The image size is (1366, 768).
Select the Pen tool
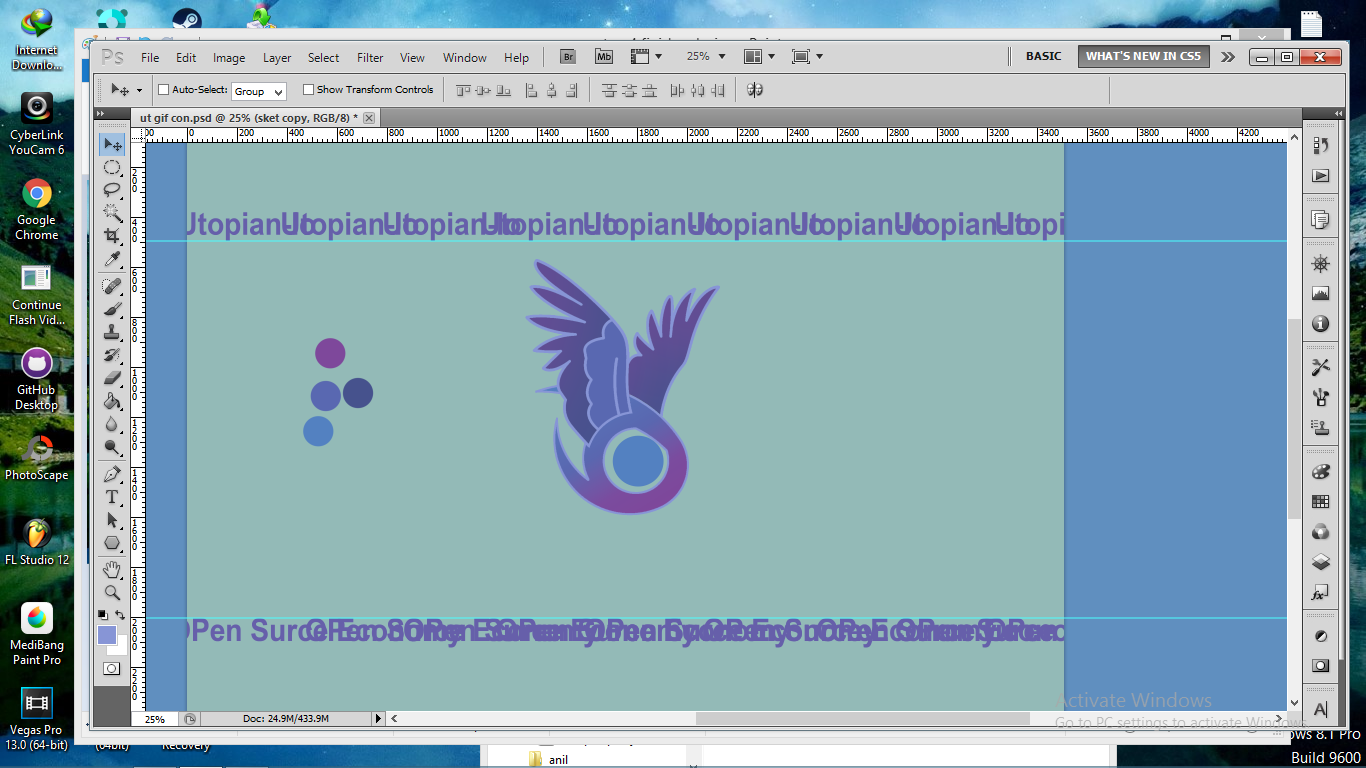(x=113, y=474)
